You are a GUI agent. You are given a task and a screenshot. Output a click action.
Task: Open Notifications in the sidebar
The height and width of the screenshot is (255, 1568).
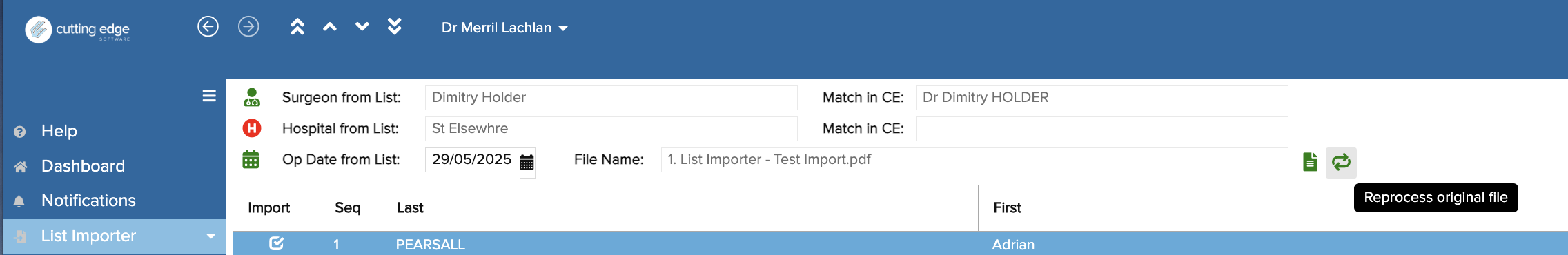pos(88,201)
